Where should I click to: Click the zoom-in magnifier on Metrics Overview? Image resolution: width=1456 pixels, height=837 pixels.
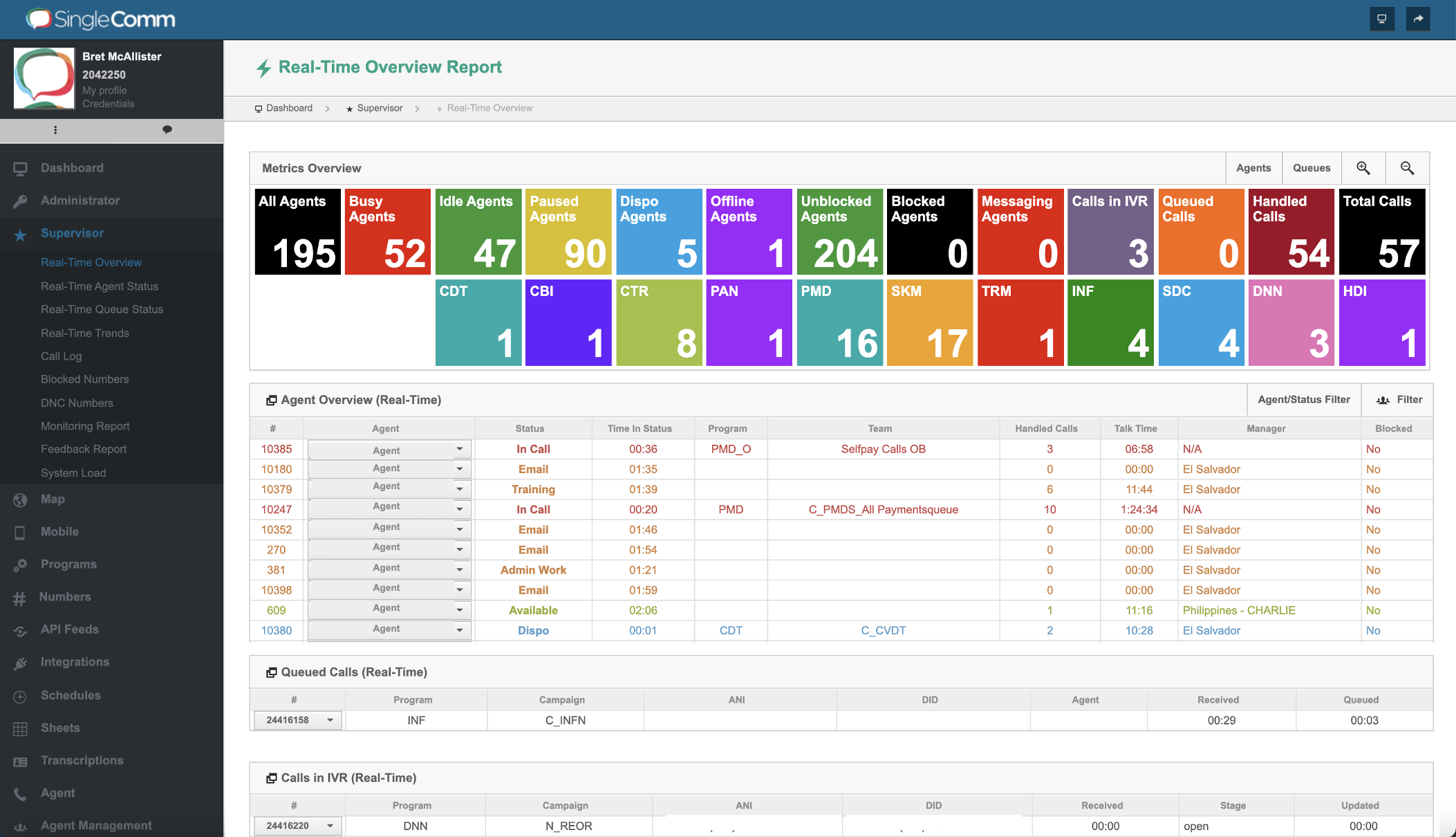click(x=1363, y=167)
